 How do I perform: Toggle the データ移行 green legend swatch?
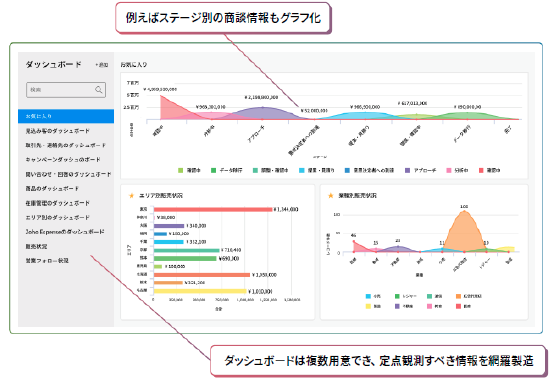(213, 170)
